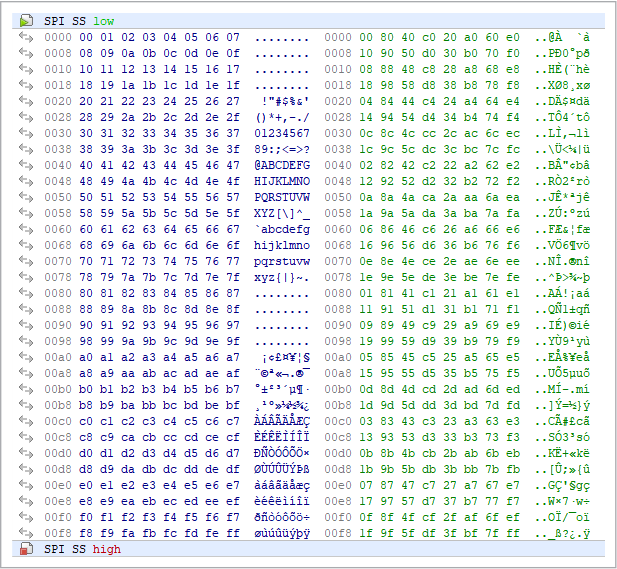Click ASCII text 'HIJKLMNO' in row 0048
Screen dimensions: 617x569
pyautogui.click(x=282, y=181)
